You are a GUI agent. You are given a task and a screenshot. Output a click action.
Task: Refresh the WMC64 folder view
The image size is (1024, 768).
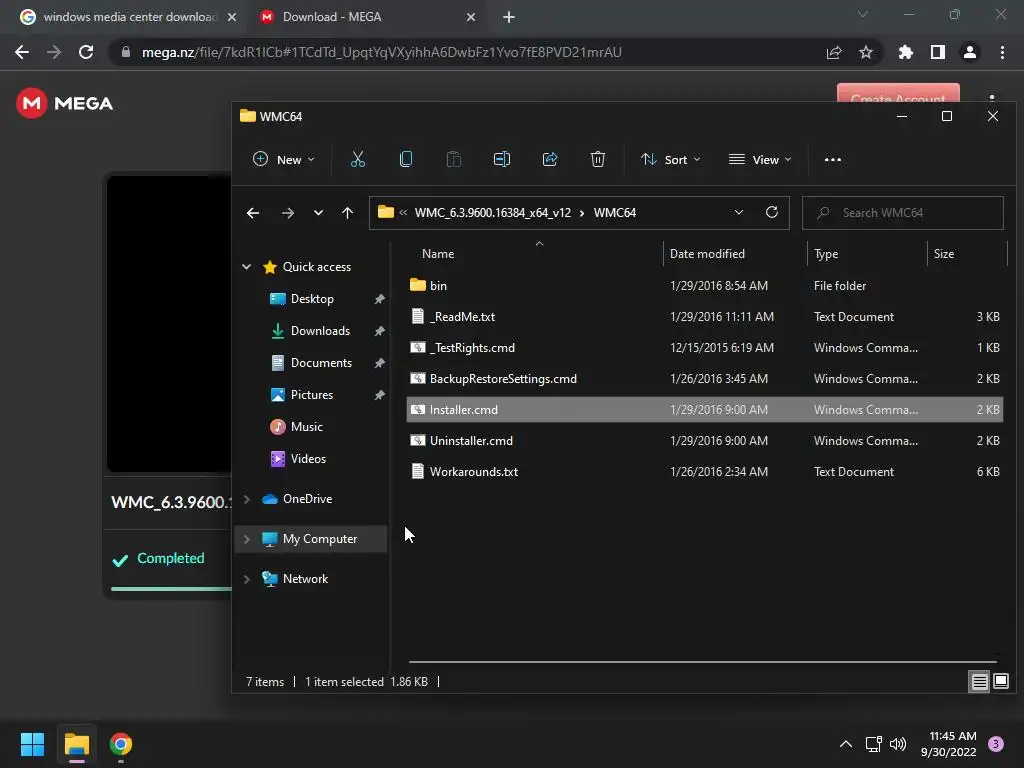771,212
